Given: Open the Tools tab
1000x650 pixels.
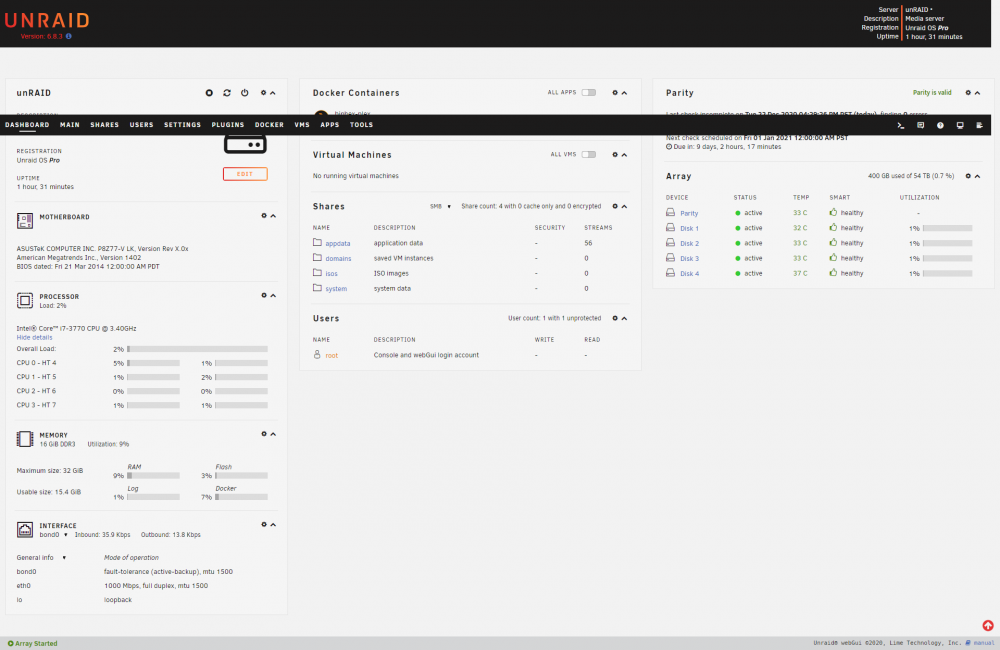Looking at the screenshot, I should point(361,125).
